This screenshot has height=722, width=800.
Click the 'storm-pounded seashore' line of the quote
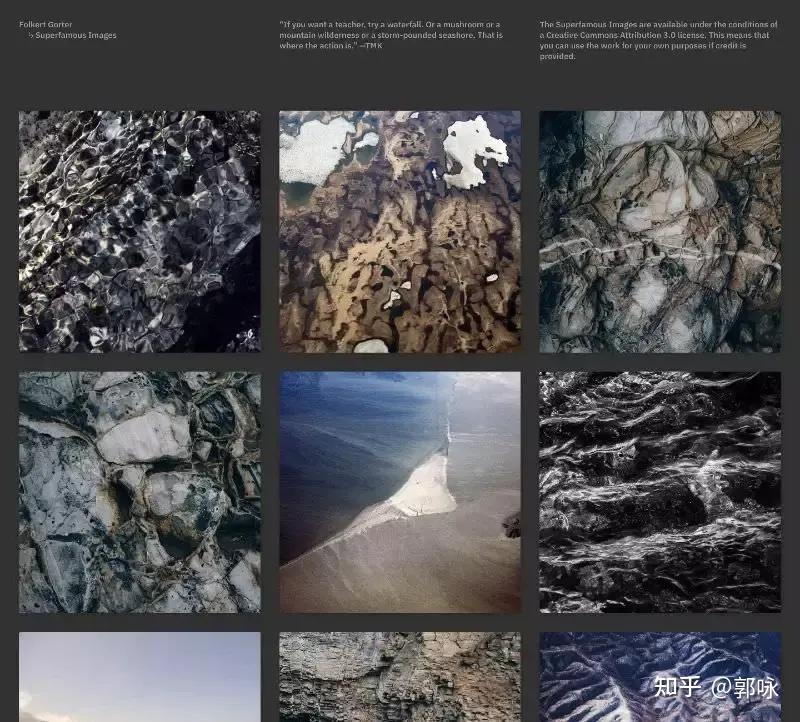(390, 35)
